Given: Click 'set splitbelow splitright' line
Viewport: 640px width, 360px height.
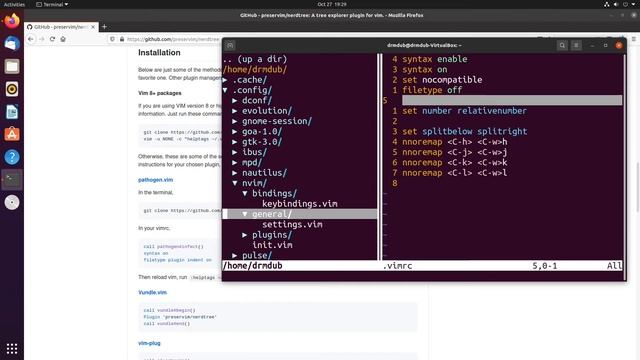Looking at the screenshot, I should coord(464,131).
